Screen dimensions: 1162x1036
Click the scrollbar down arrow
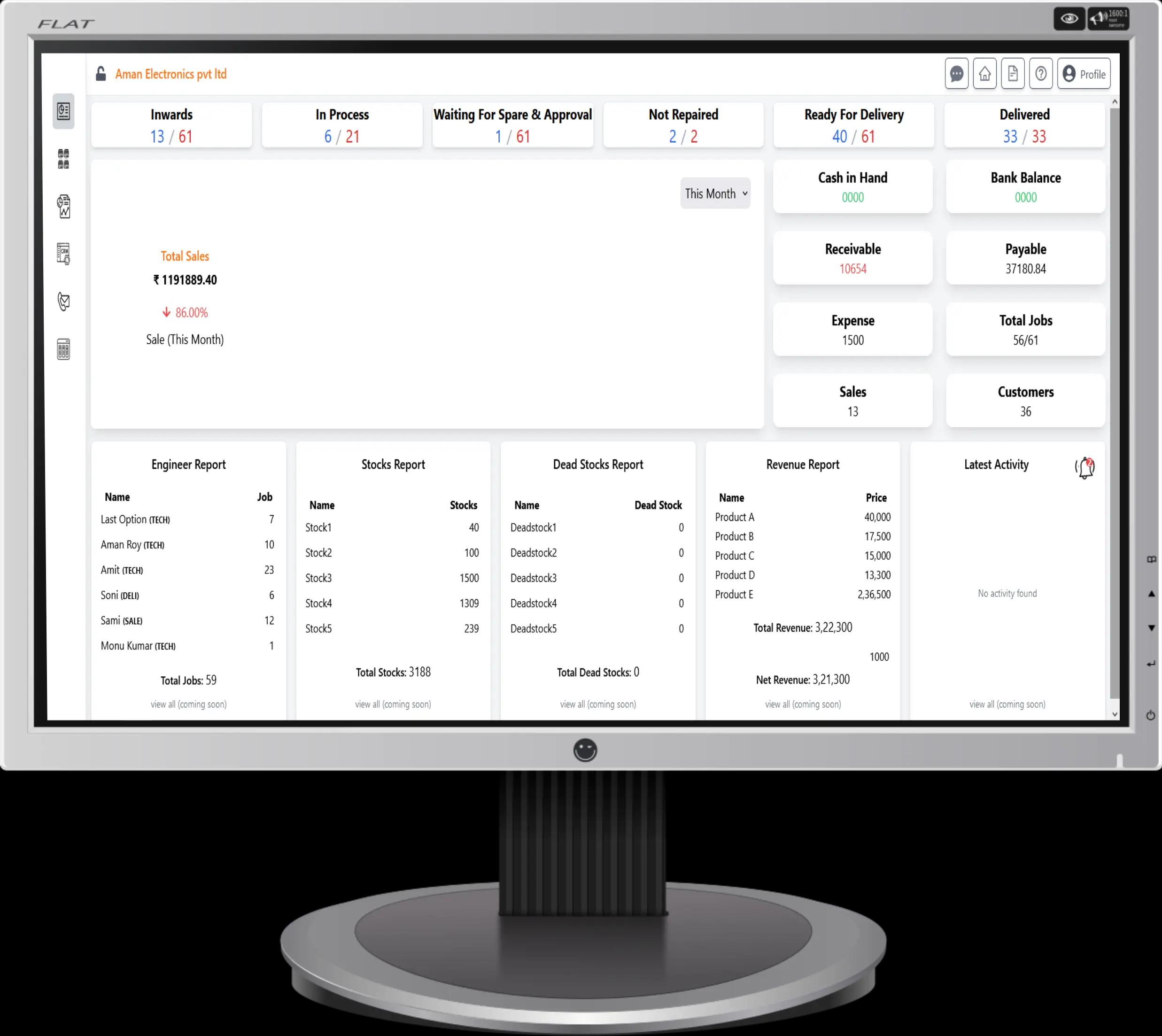(x=1115, y=714)
